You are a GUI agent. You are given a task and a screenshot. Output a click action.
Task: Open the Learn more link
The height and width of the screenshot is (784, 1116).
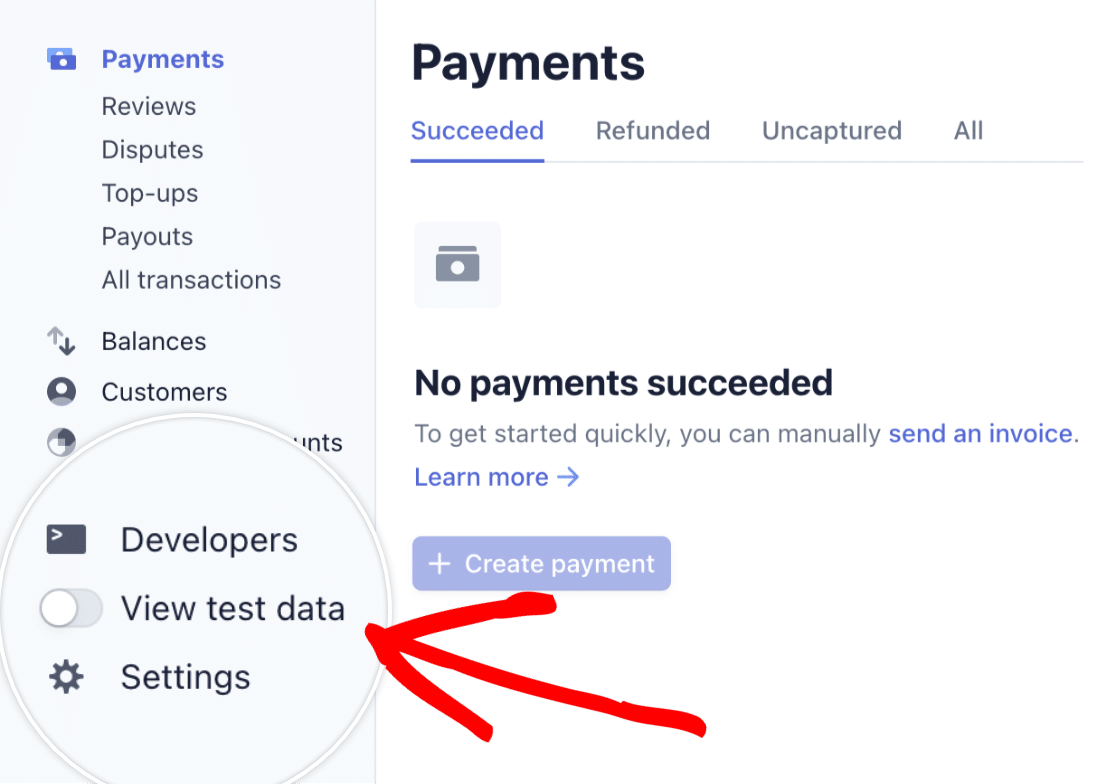(x=496, y=477)
